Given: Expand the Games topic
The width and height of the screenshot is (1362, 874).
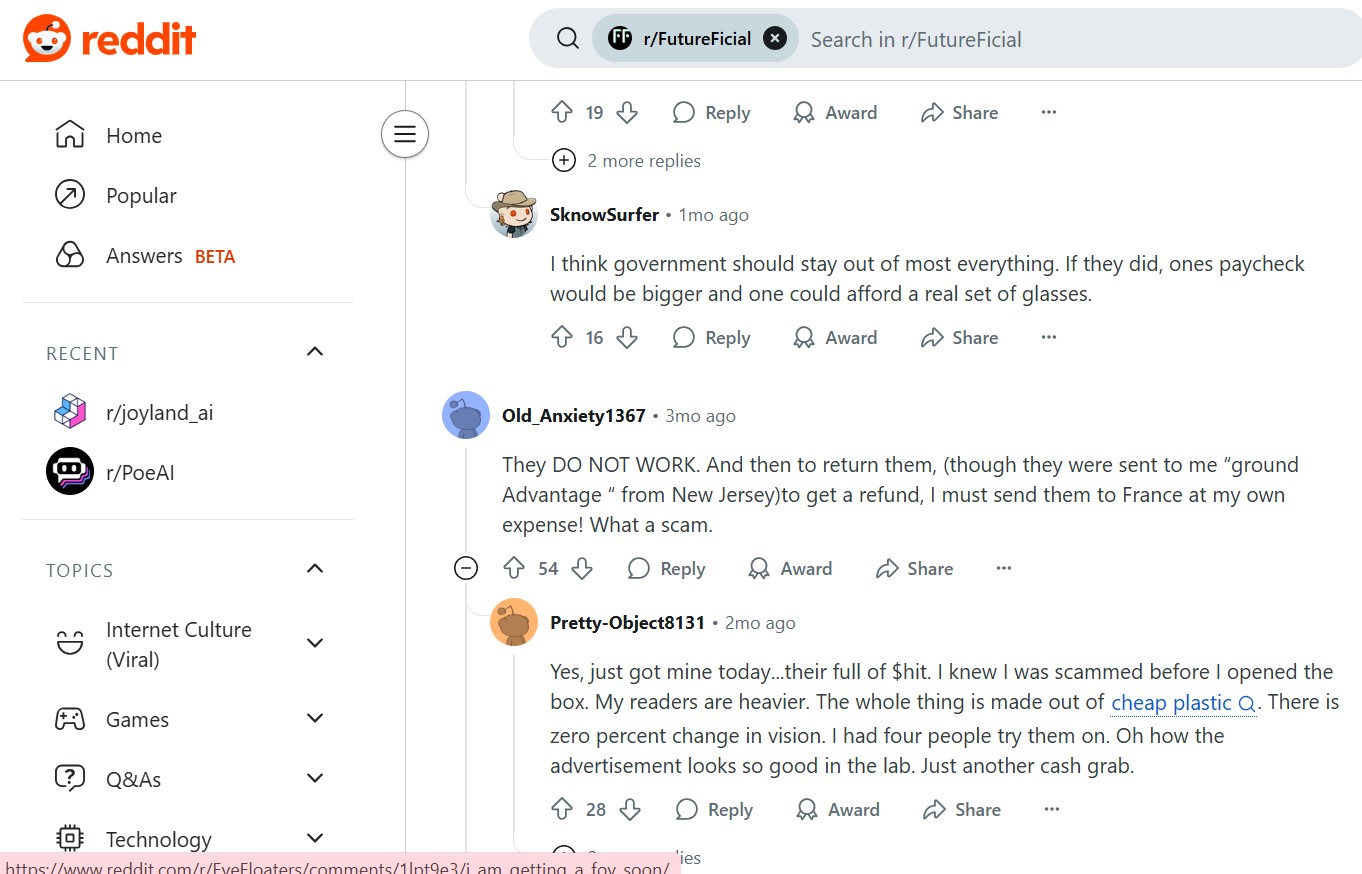Looking at the screenshot, I should (315, 718).
